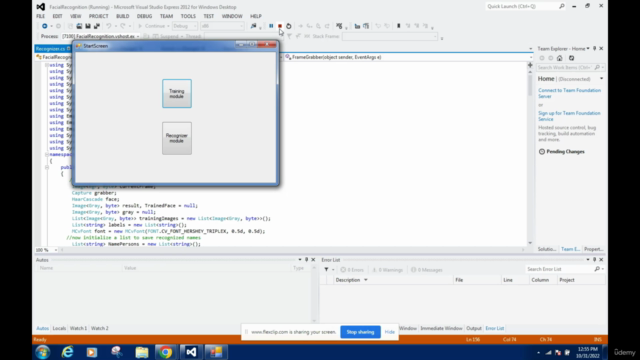This screenshot has height=360, width=640.
Task: Open the DEBUG menu
Action: click(144, 16)
